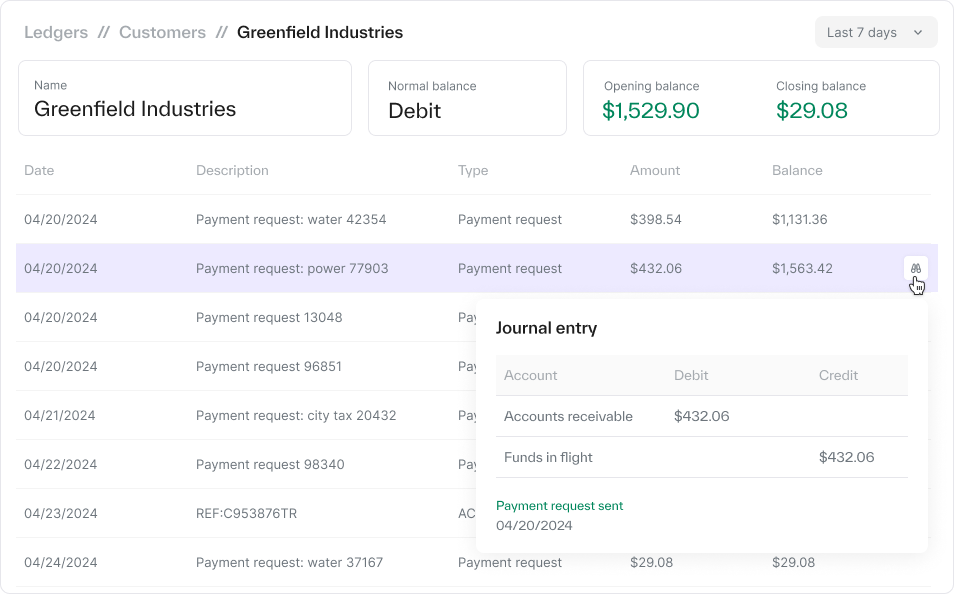Click the binoculars icon on the highlighted row
The width and height of the screenshot is (954, 594).
(x=915, y=269)
